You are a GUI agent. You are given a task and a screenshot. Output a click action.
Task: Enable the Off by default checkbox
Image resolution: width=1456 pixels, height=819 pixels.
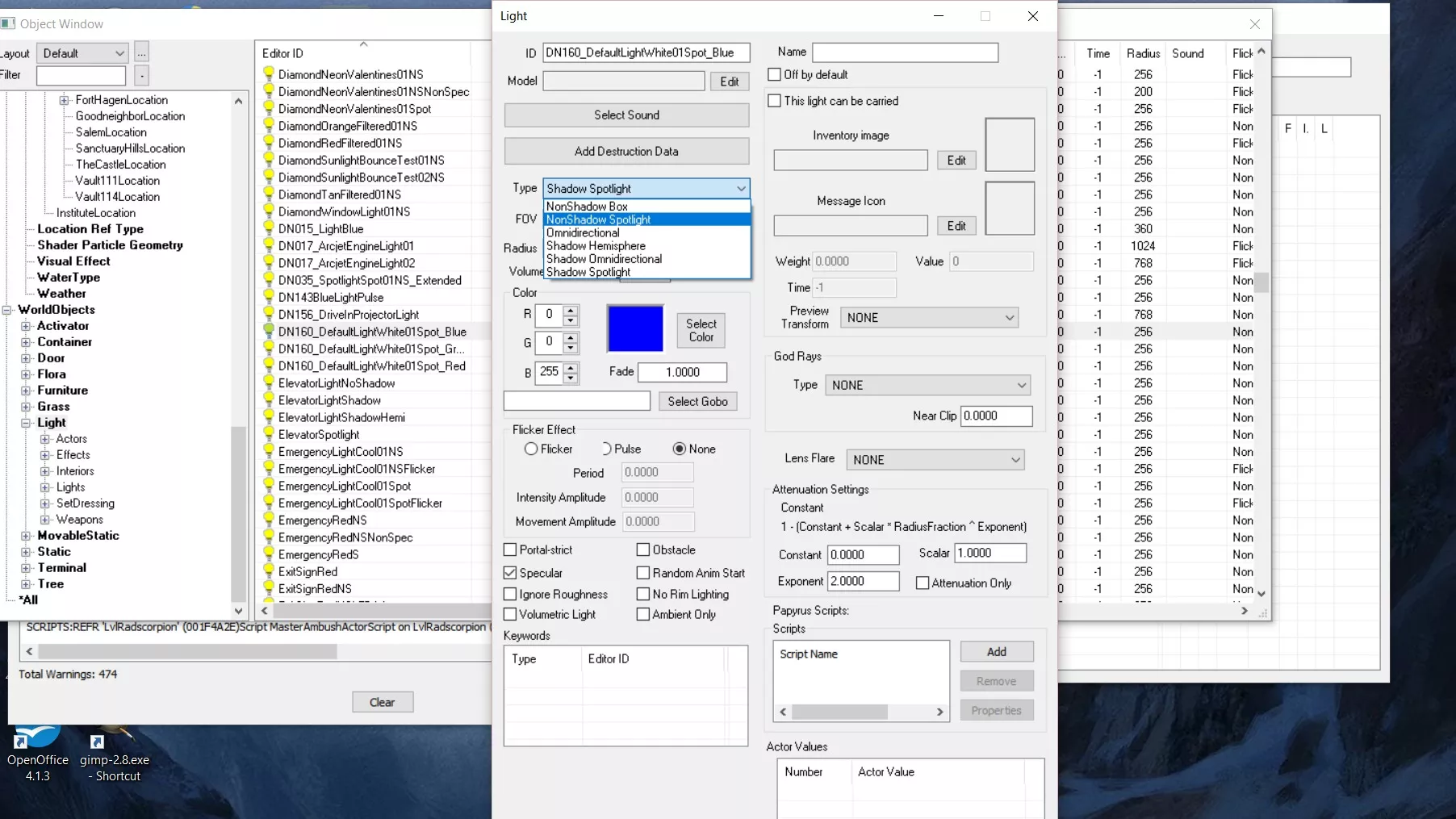click(775, 74)
